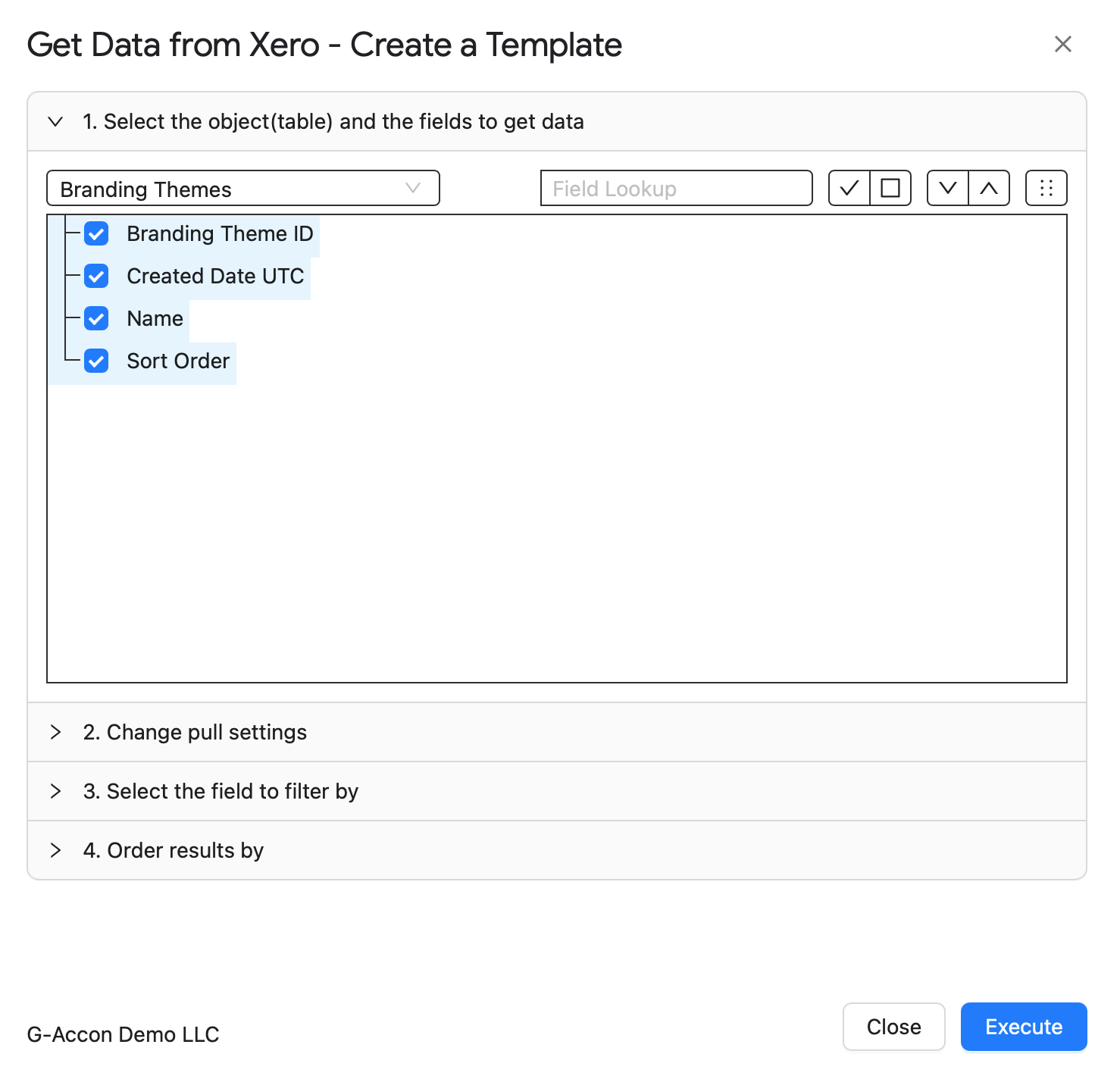The height and width of the screenshot is (1082, 1120).
Task: Click the collapse all up-chevron icon
Action: (989, 188)
